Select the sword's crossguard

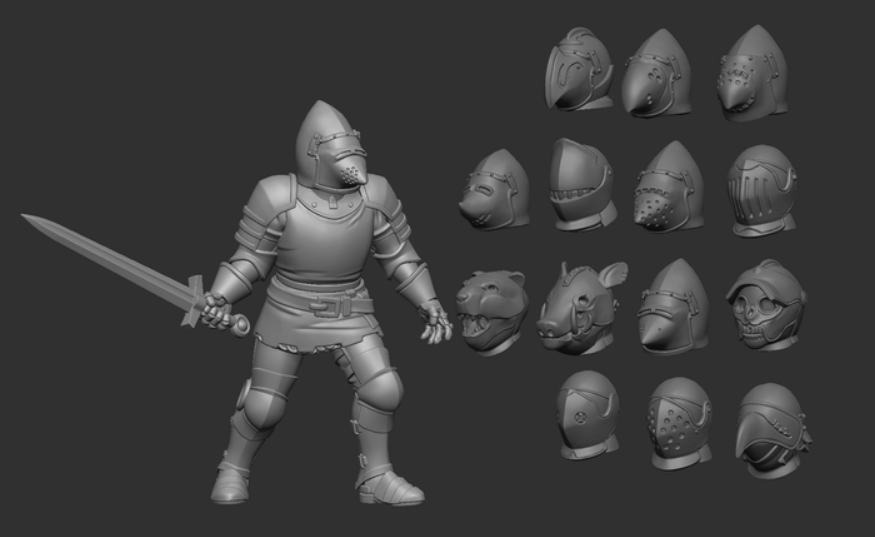190,300
